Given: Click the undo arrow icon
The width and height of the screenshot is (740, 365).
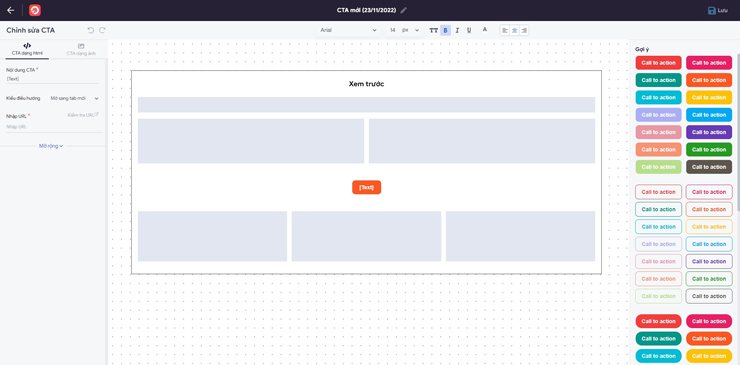Looking at the screenshot, I should 91,30.
